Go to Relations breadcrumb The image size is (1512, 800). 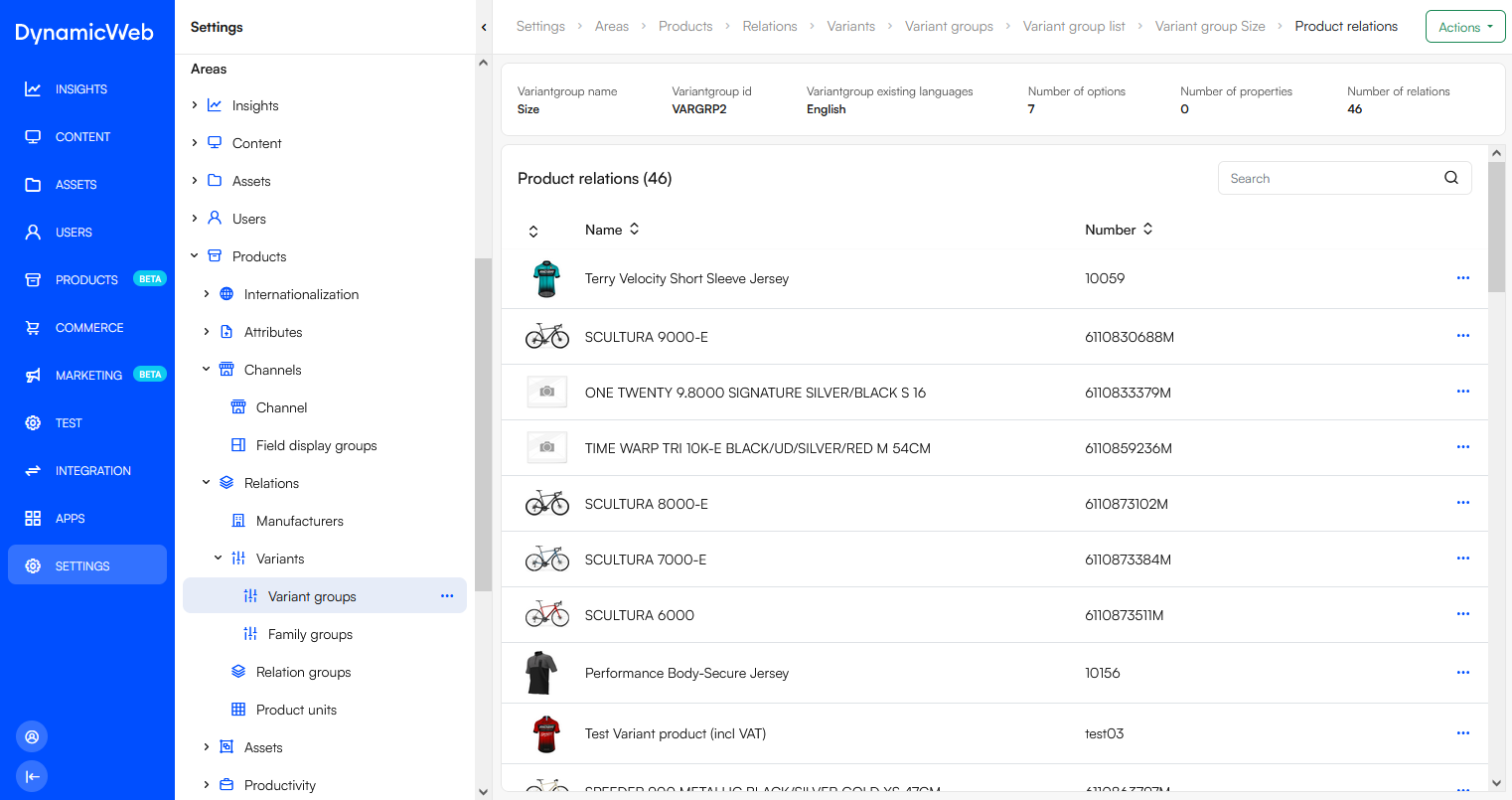tap(770, 27)
